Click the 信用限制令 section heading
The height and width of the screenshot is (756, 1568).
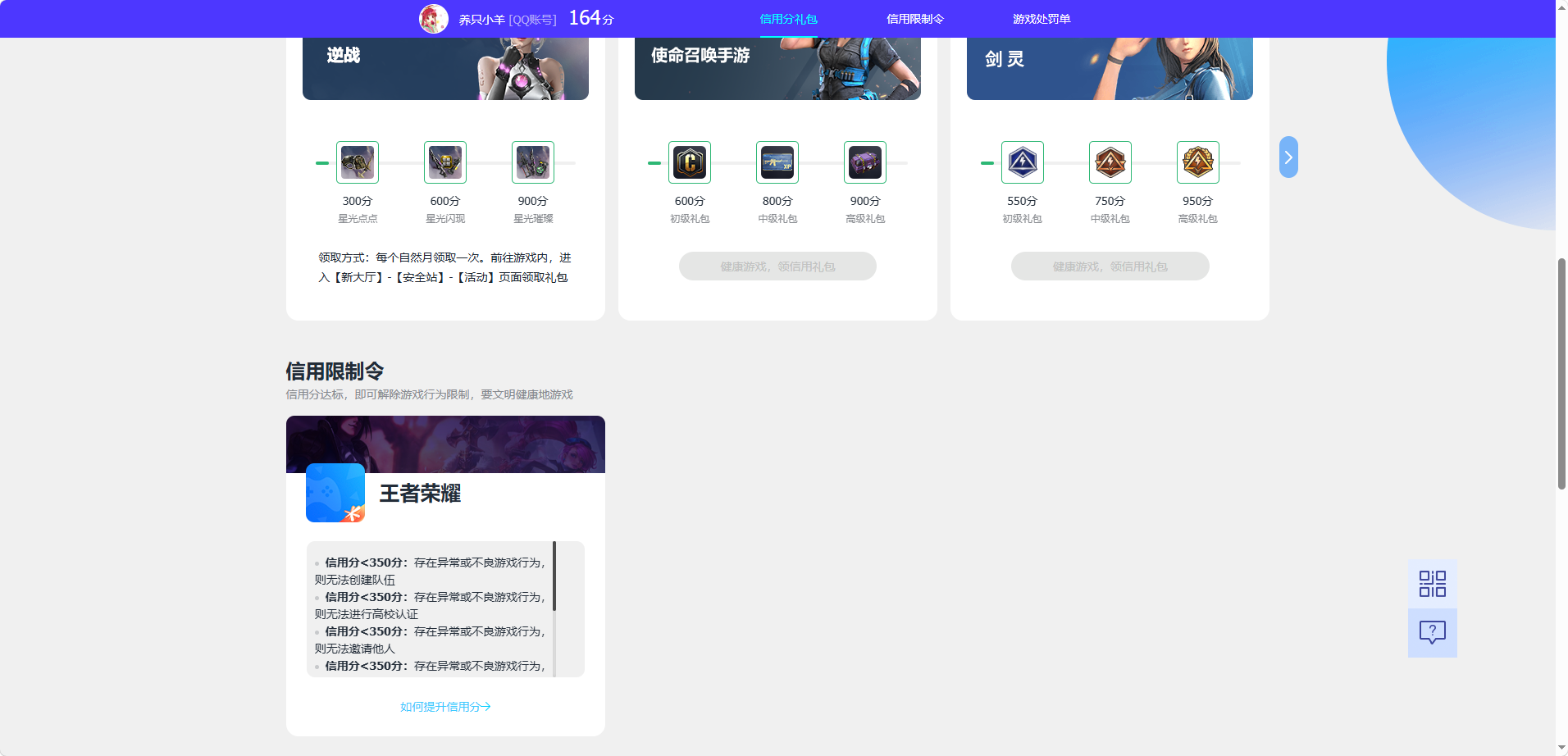coord(335,371)
